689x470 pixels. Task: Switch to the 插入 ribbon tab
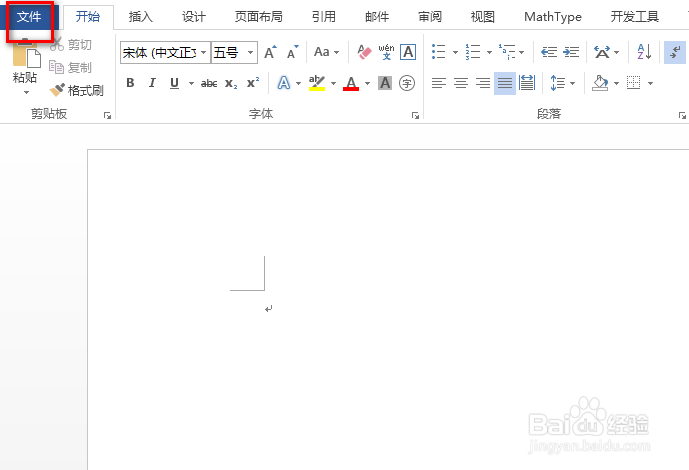coord(141,17)
